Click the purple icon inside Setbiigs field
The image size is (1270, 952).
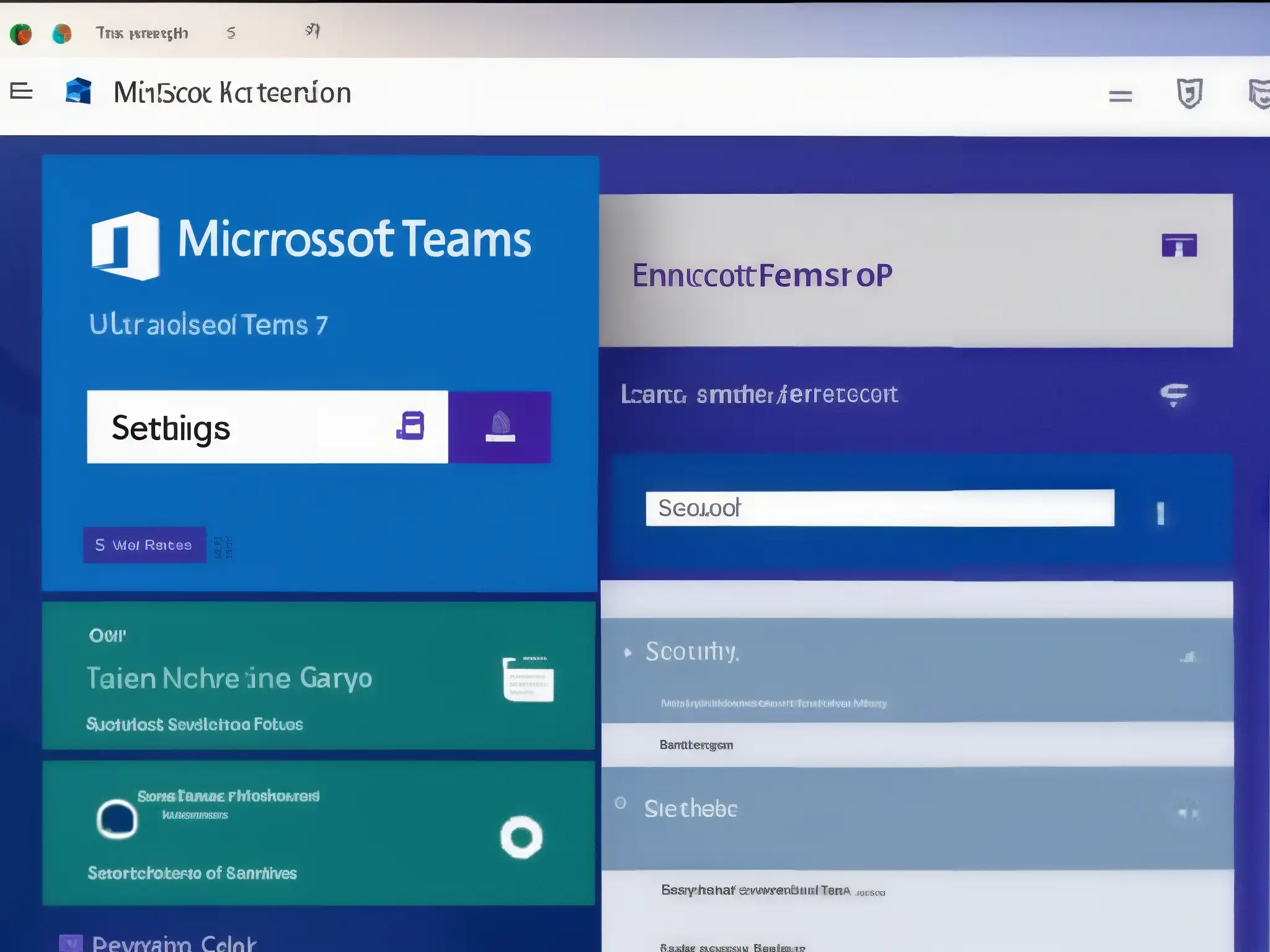click(x=411, y=426)
